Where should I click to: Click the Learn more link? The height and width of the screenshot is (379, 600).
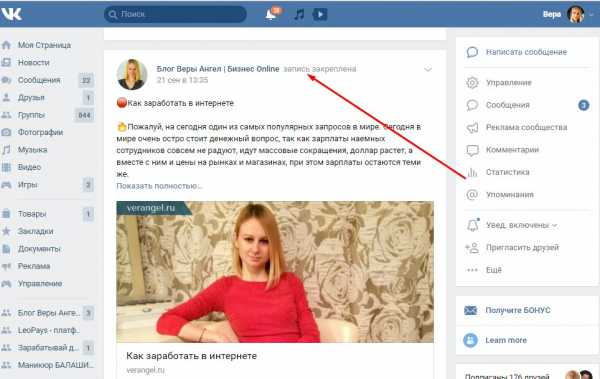coord(506,340)
